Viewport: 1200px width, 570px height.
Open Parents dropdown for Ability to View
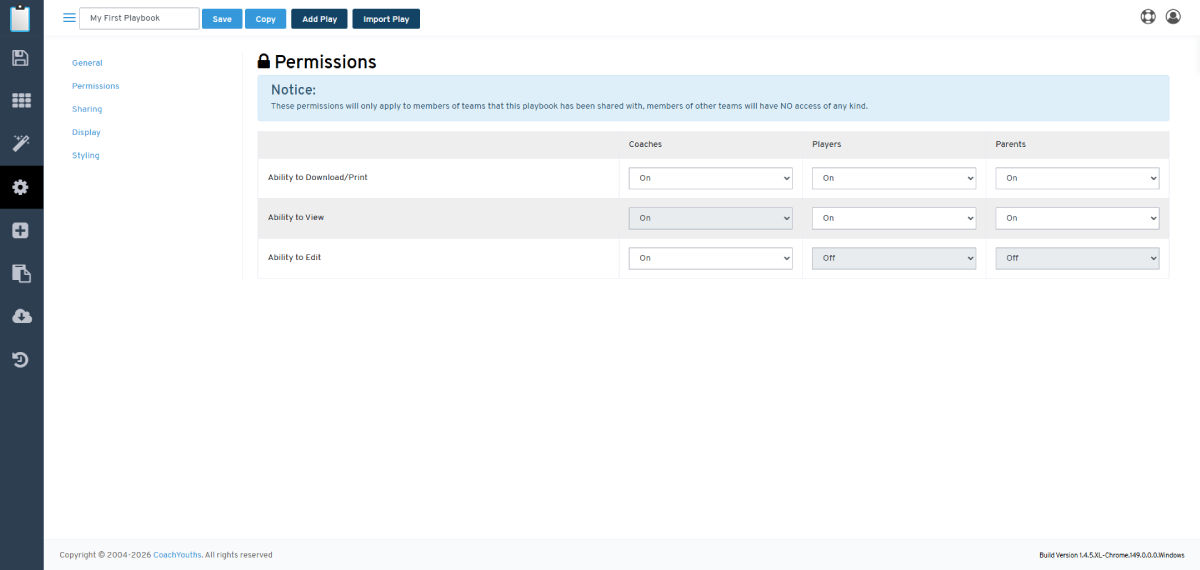(x=1077, y=218)
